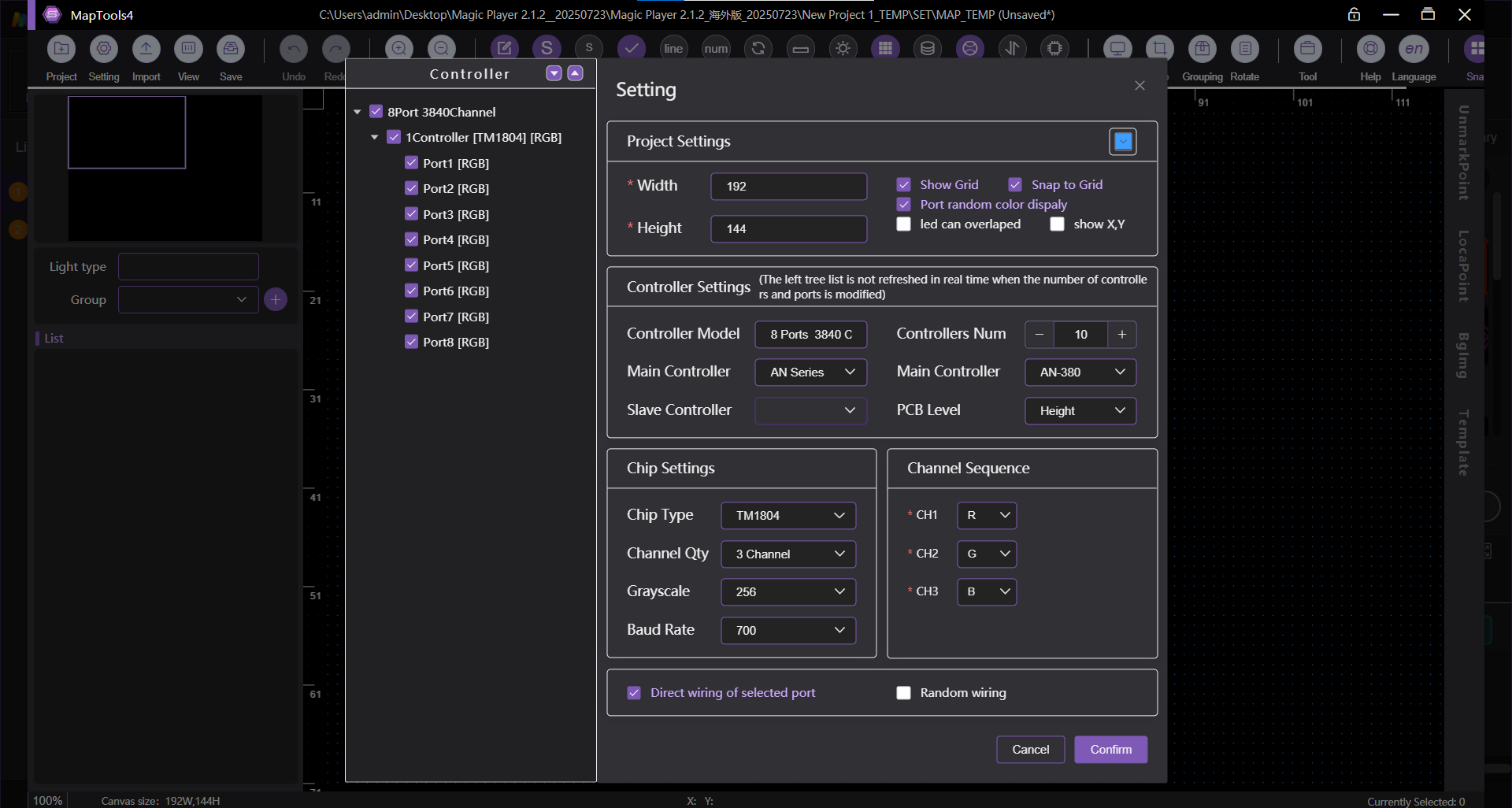Enable the led can overlaped checkbox
This screenshot has height=808, width=1512.
tap(904, 224)
